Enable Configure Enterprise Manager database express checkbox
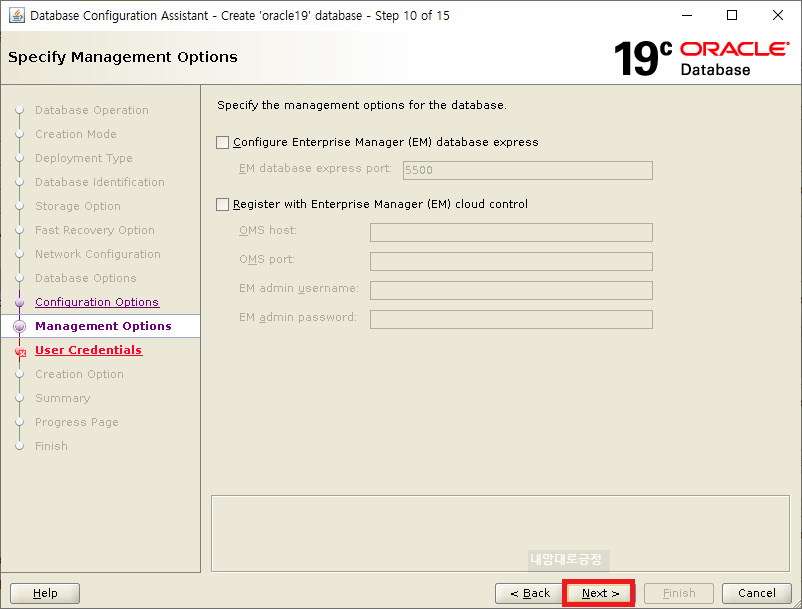This screenshot has height=609, width=802. 222,142
